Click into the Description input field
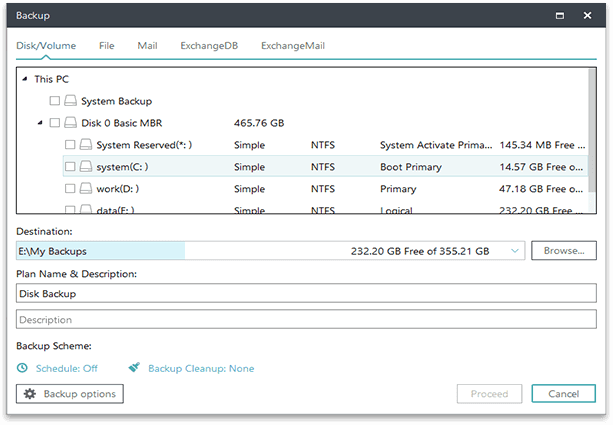This screenshot has height=425, width=613. click(x=306, y=320)
